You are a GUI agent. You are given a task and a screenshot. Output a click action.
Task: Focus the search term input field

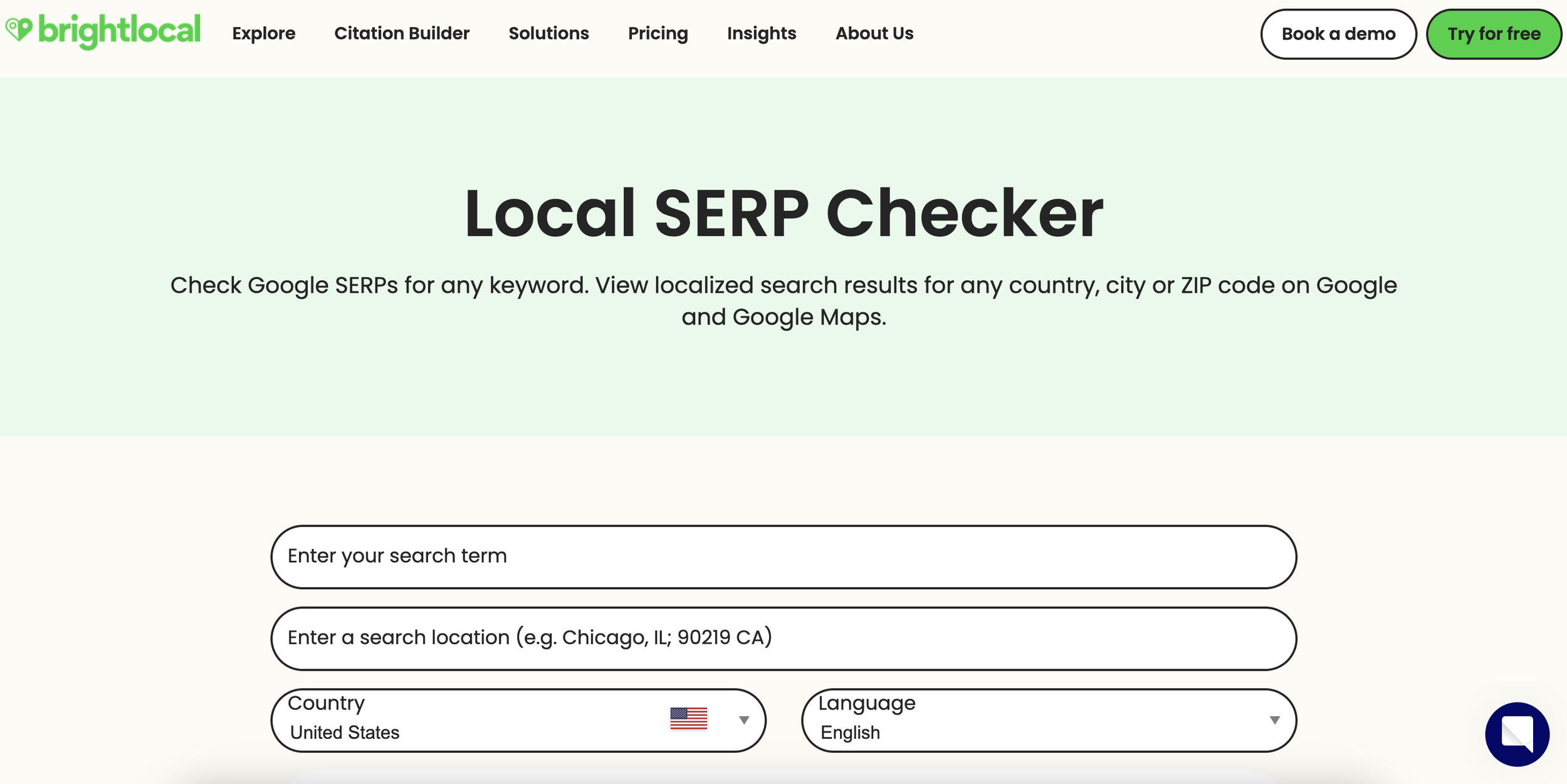(x=783, y=557)
